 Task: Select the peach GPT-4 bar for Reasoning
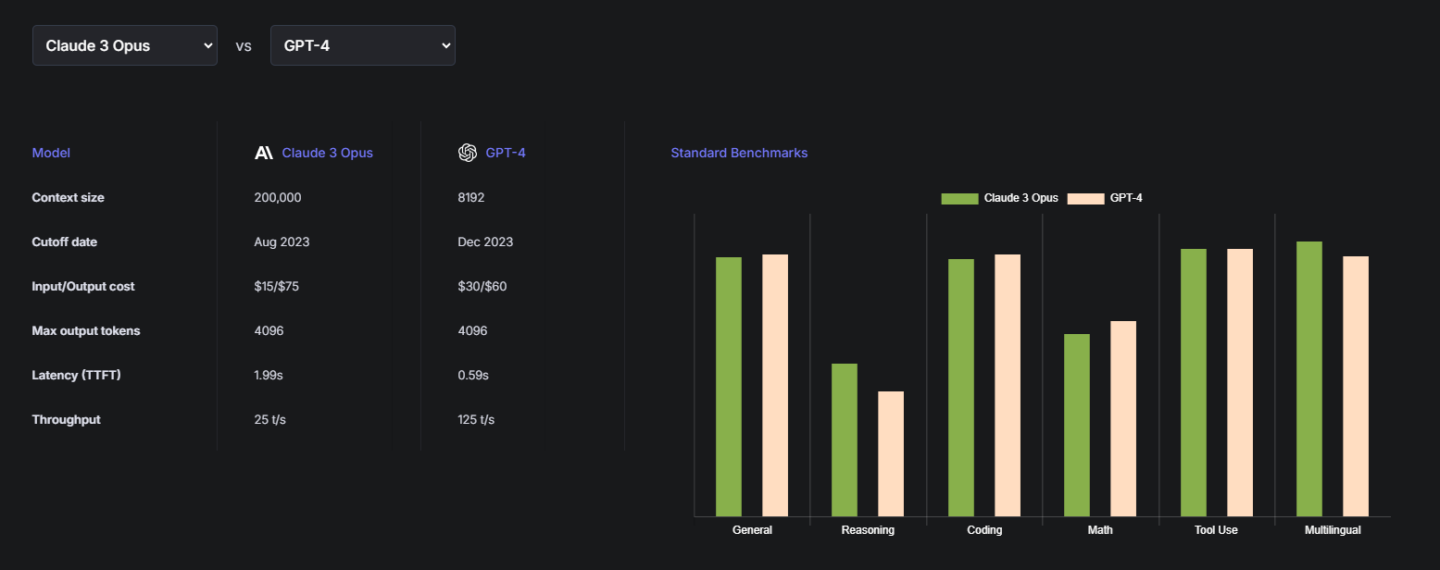pyautogui.click(x=891, y=453)
